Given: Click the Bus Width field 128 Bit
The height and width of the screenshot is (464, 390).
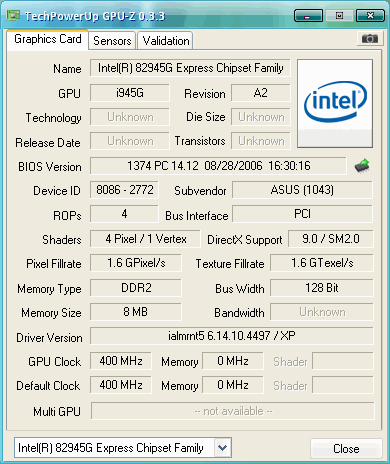Looking at the screenshot, I should pos(322,288).
